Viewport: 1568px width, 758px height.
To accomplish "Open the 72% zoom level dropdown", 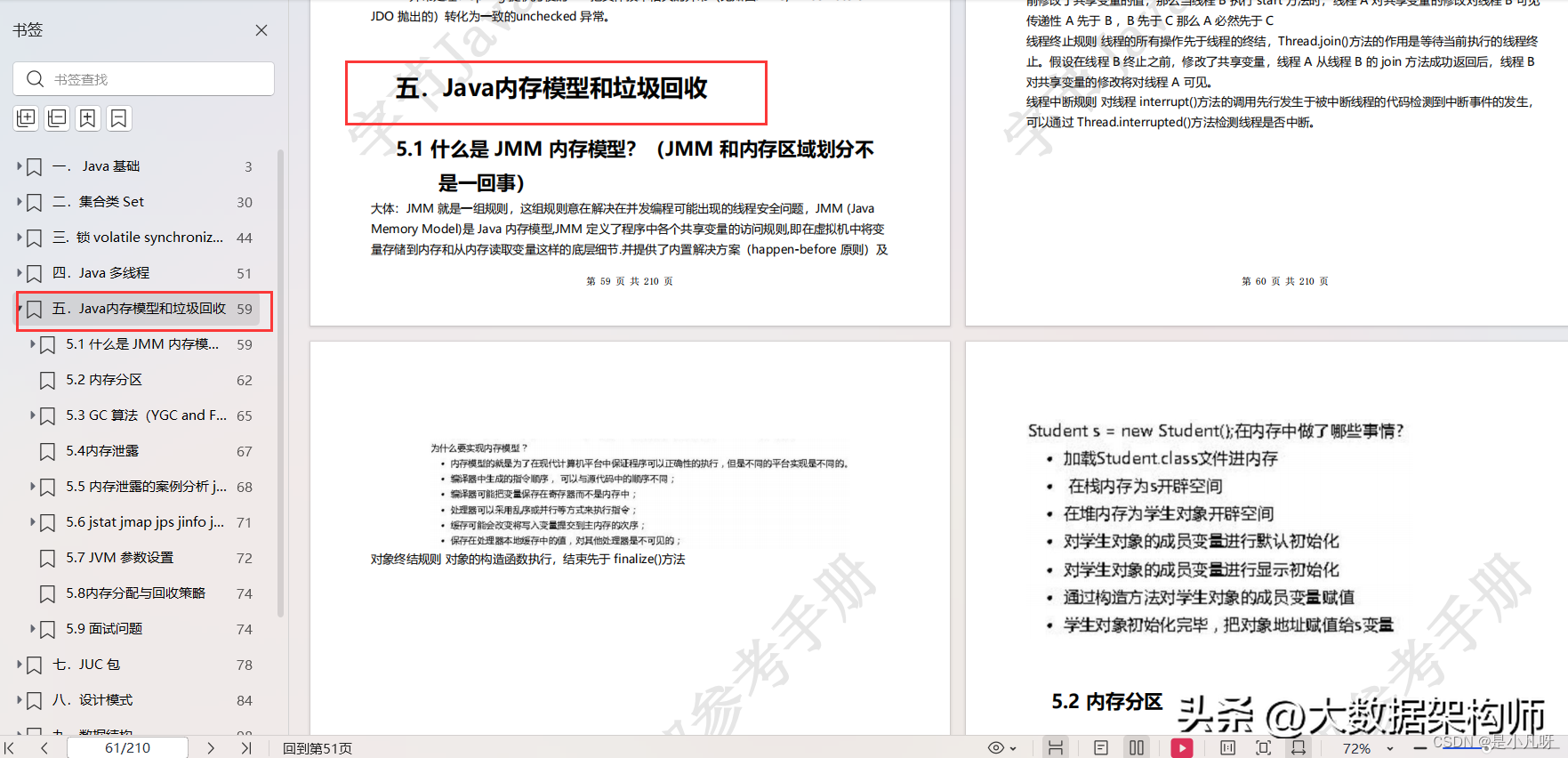I will coord(1390,749).
